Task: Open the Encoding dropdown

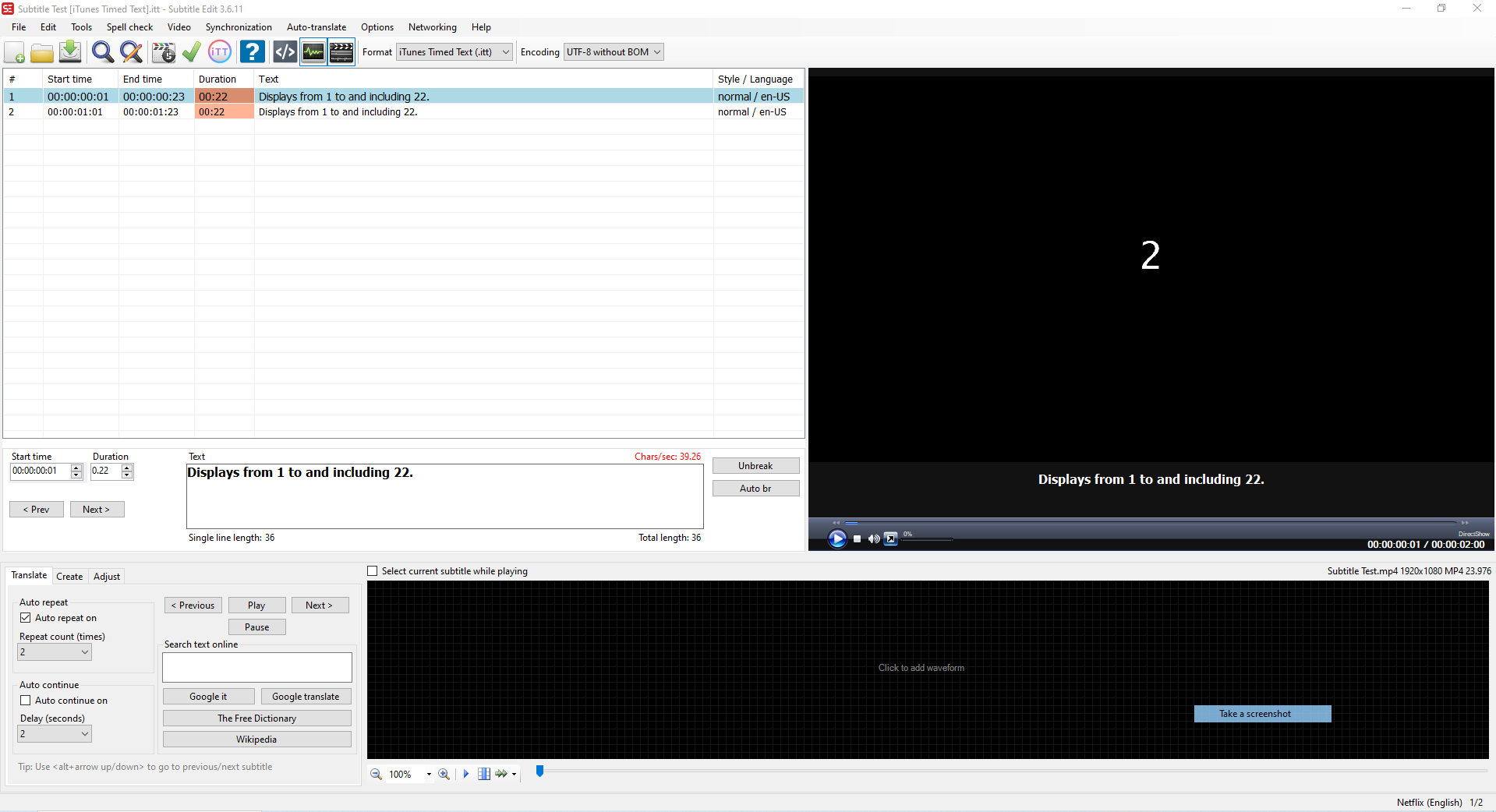Action: pyautogui.click(x=655, y=51)
